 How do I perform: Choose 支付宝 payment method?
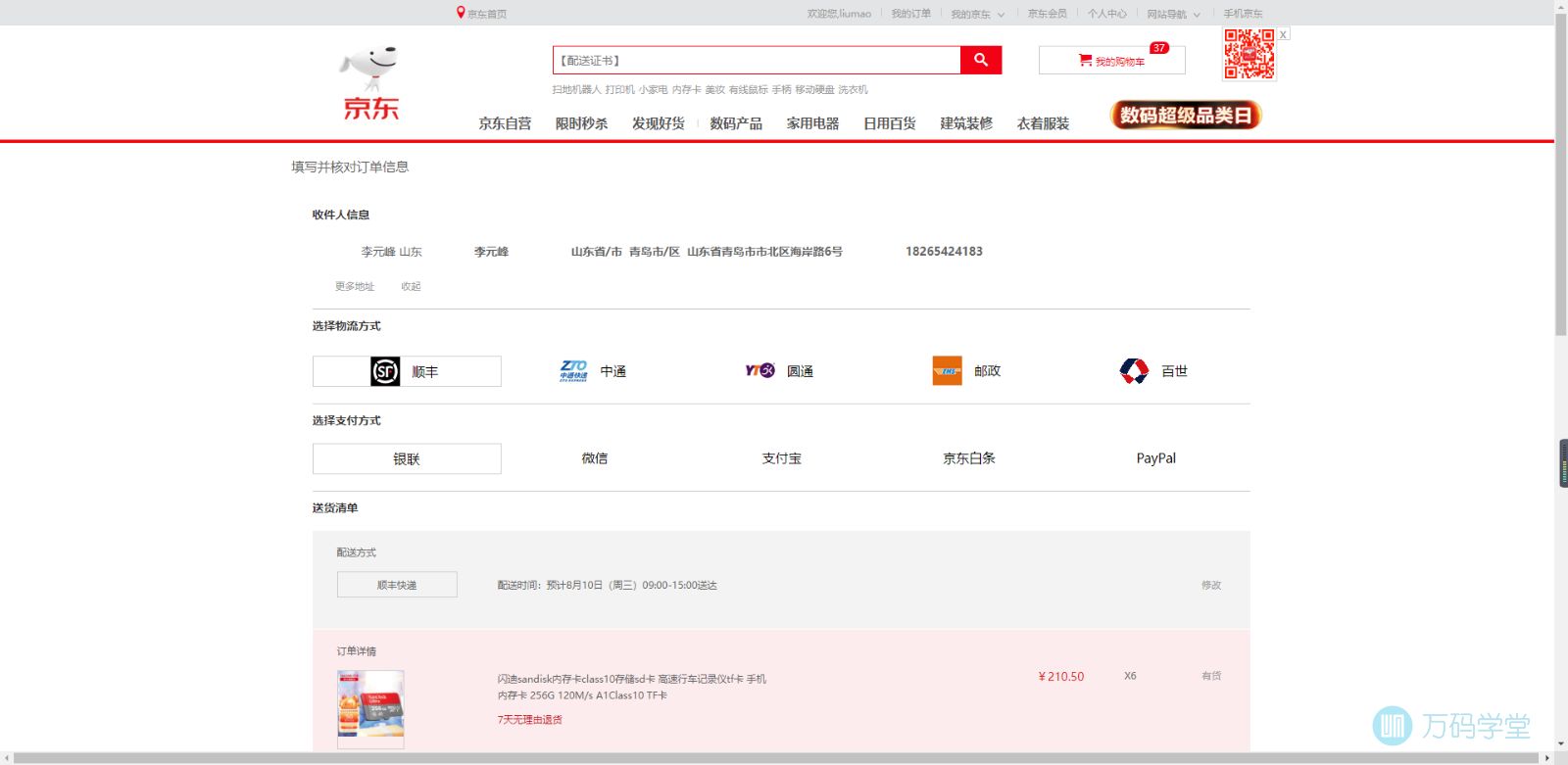tap(781, 458)
